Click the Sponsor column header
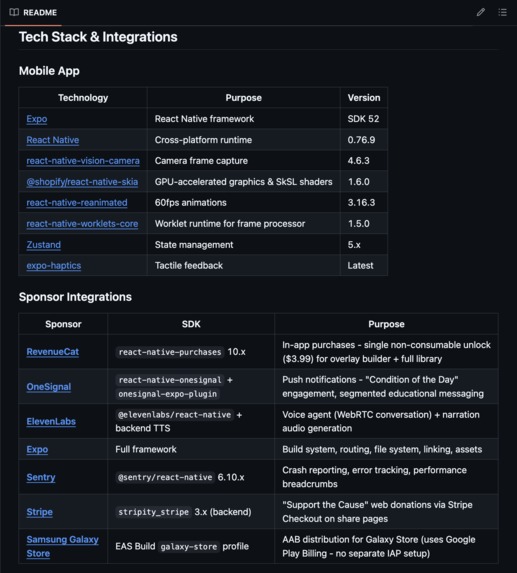Screen dimensions: 517x573 (x=63, y=324)
